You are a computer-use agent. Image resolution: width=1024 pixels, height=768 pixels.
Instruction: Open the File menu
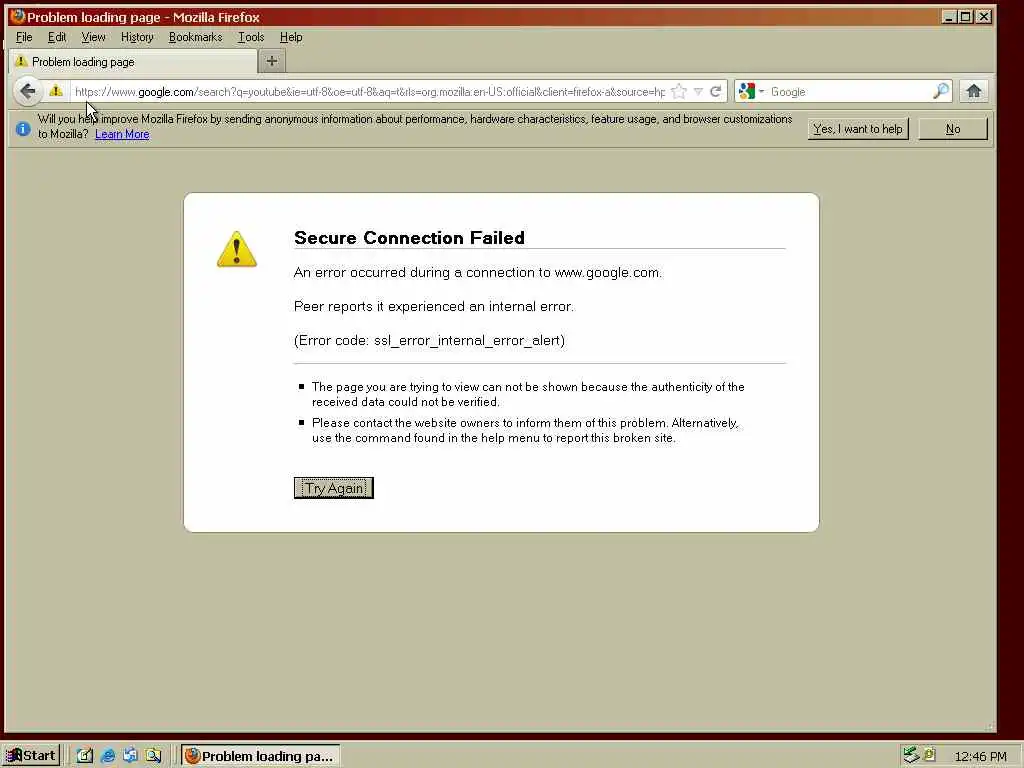[24, 37]
